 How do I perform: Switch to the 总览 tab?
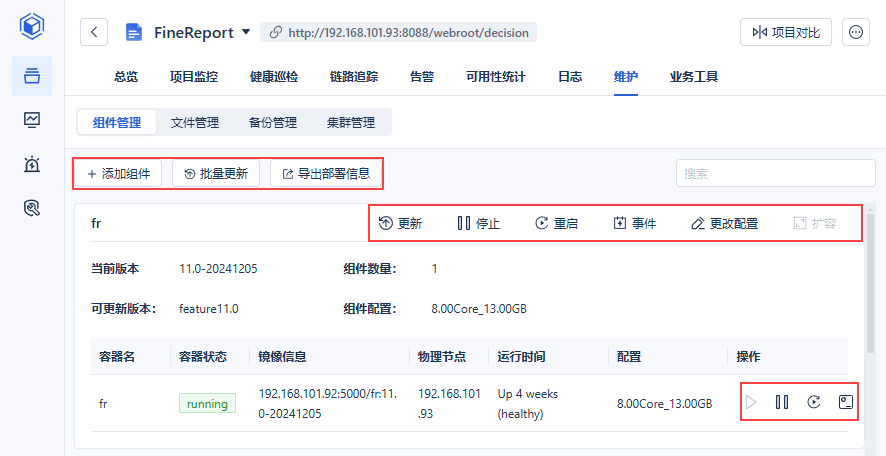tap(125, 77)
